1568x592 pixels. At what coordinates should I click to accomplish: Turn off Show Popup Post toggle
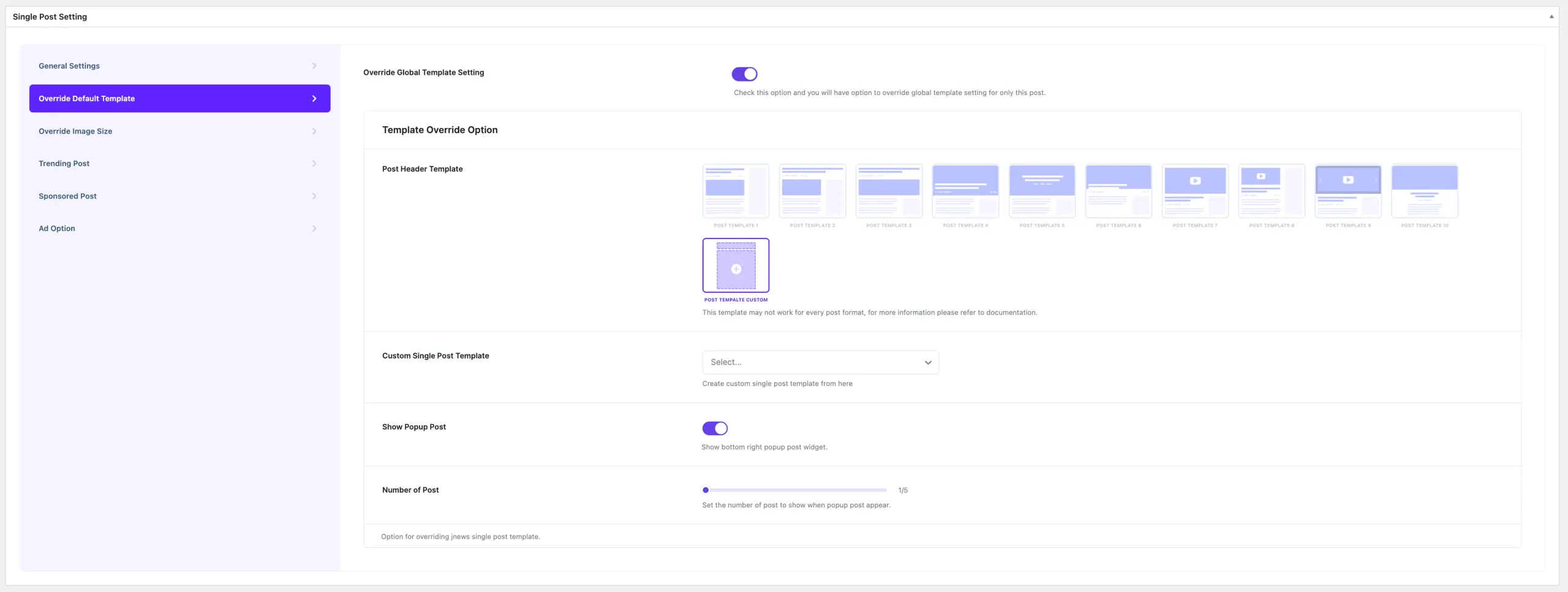click(715, 428)
